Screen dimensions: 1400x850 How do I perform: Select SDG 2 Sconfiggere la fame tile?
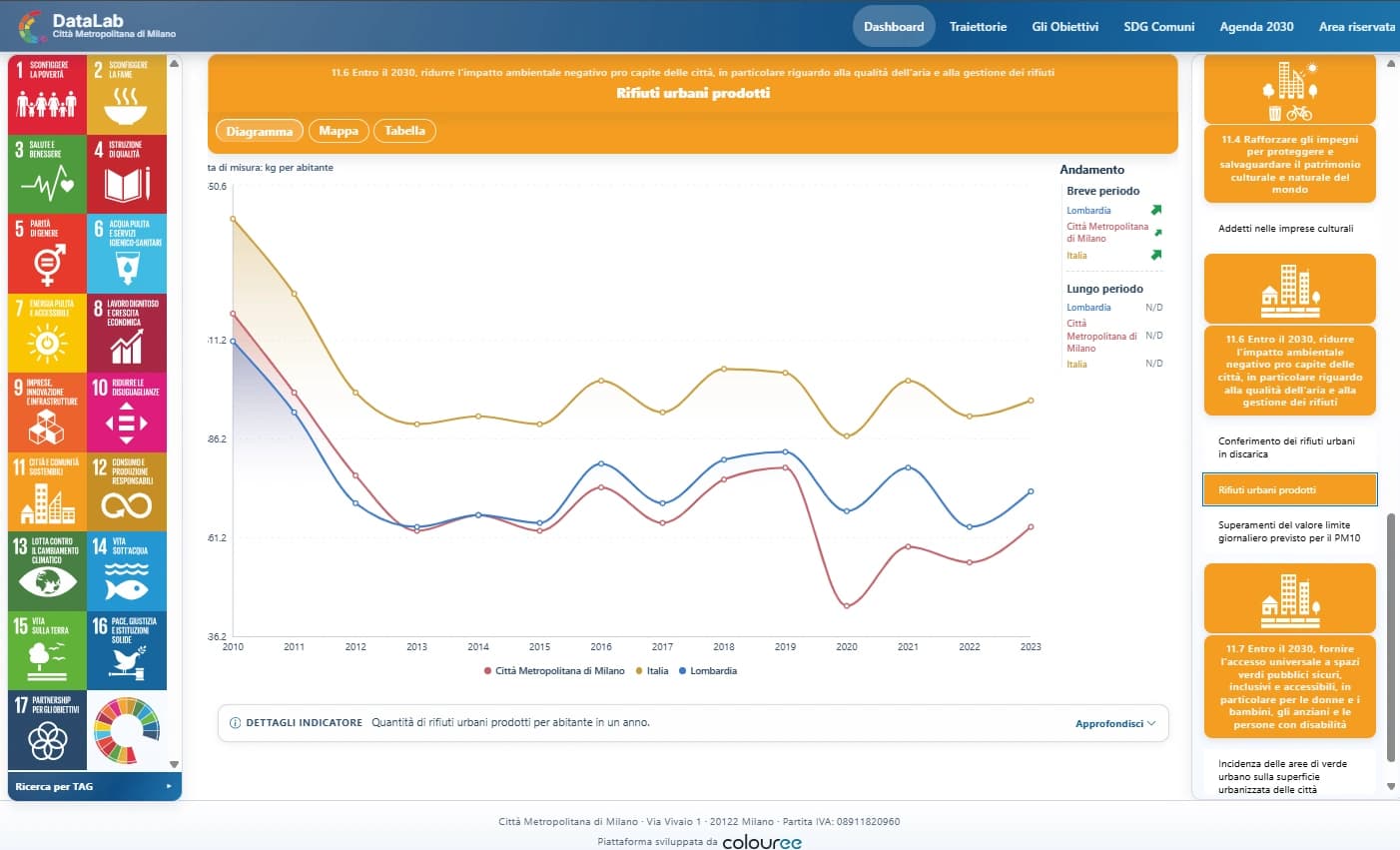(127, 94)
